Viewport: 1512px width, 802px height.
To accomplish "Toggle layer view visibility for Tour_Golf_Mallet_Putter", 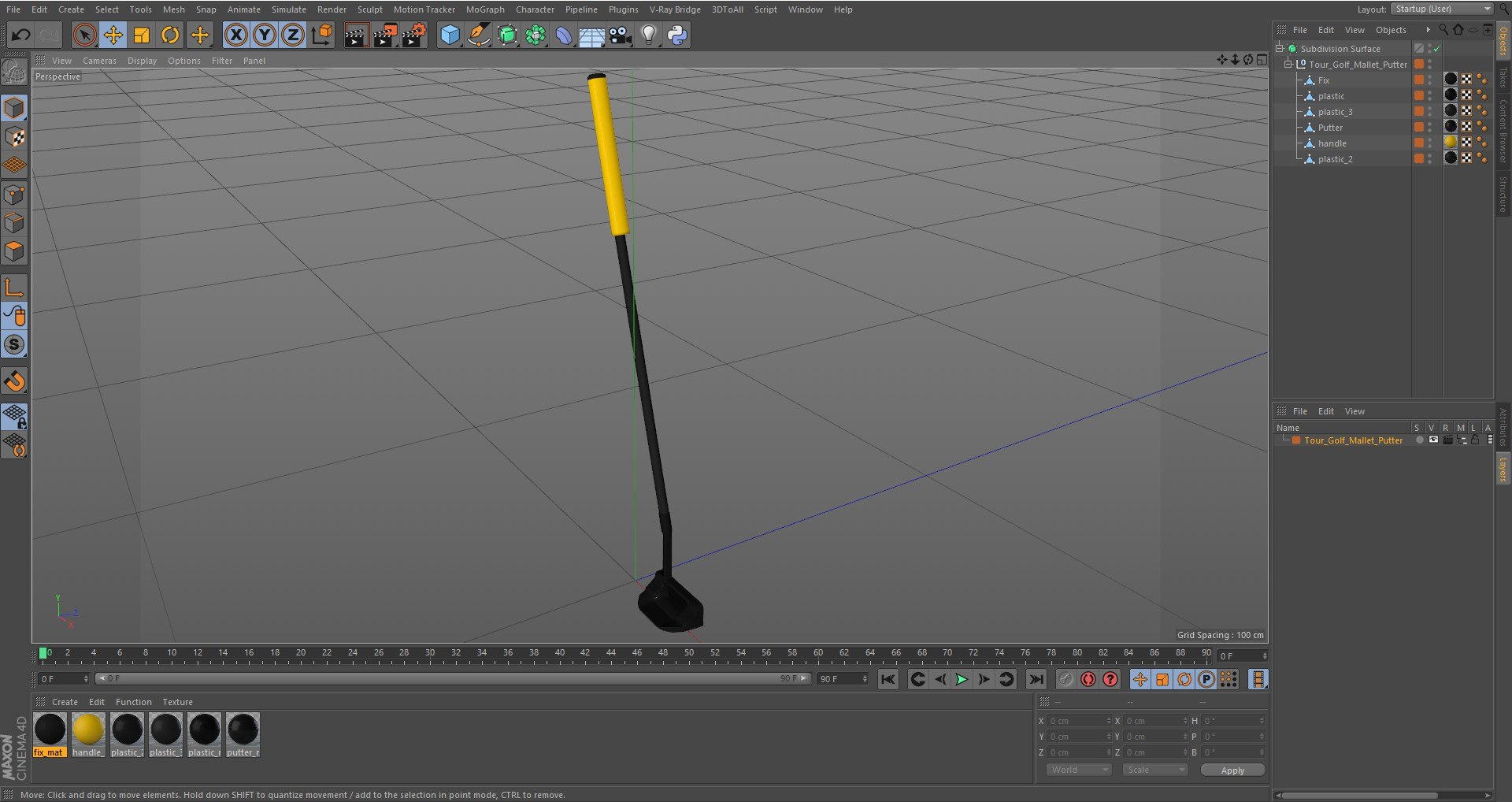I will tap(1433, 440).
